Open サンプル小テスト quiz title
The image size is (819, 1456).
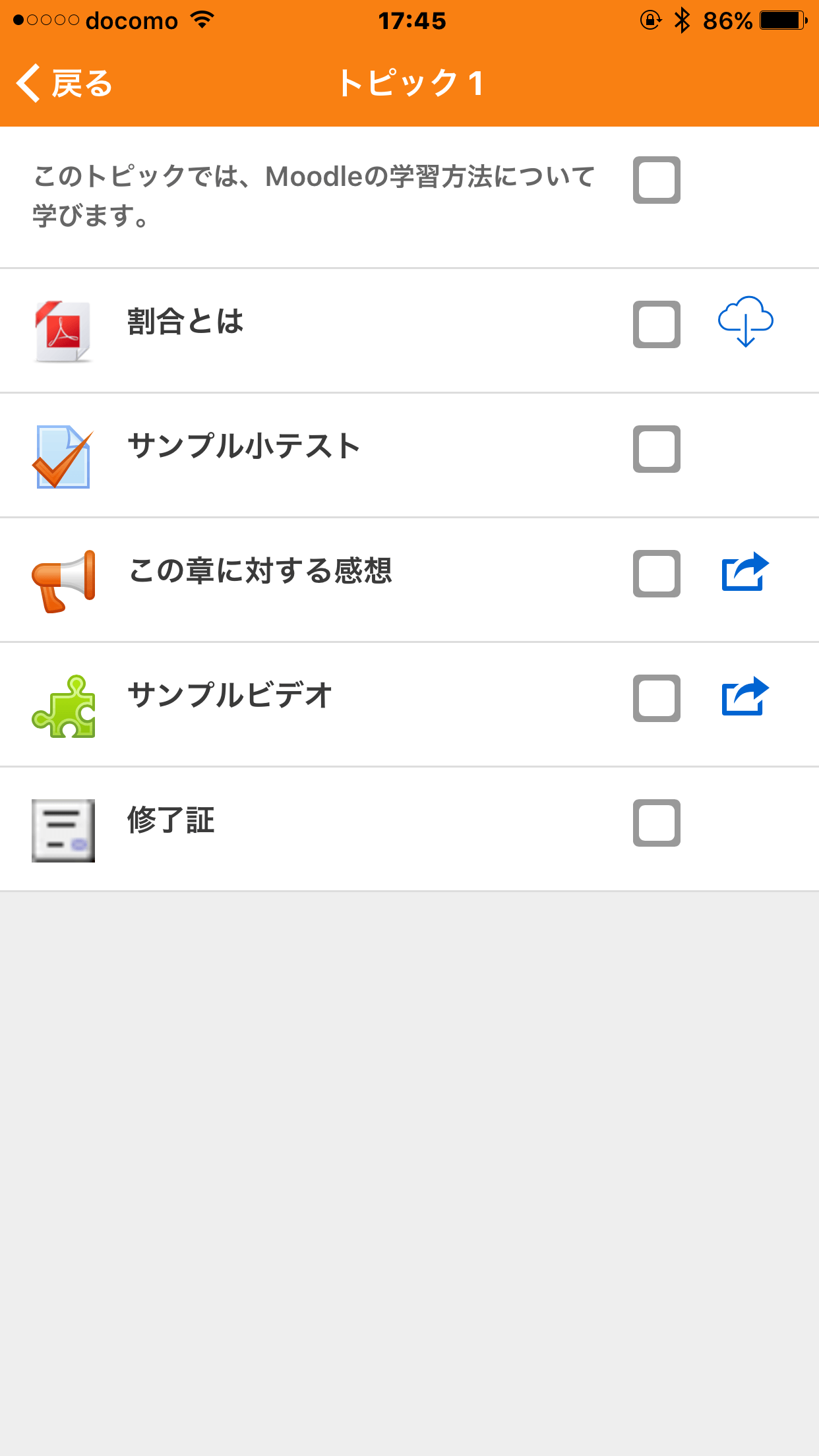243,446
